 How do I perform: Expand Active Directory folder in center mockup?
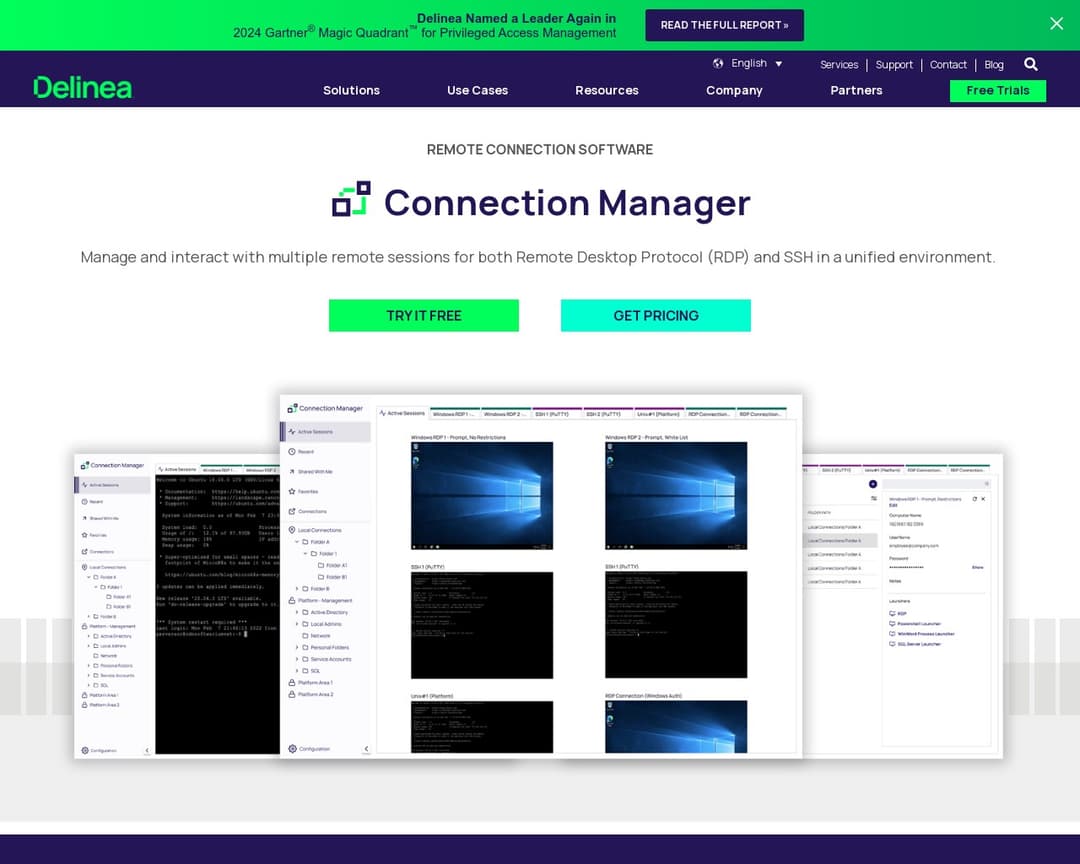click(x=298, y=613)
